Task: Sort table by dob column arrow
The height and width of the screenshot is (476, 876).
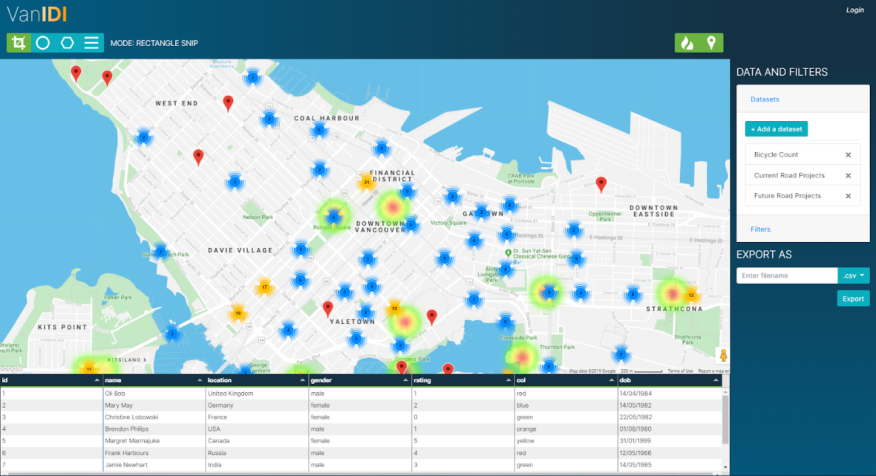Action: click(715, 380)
